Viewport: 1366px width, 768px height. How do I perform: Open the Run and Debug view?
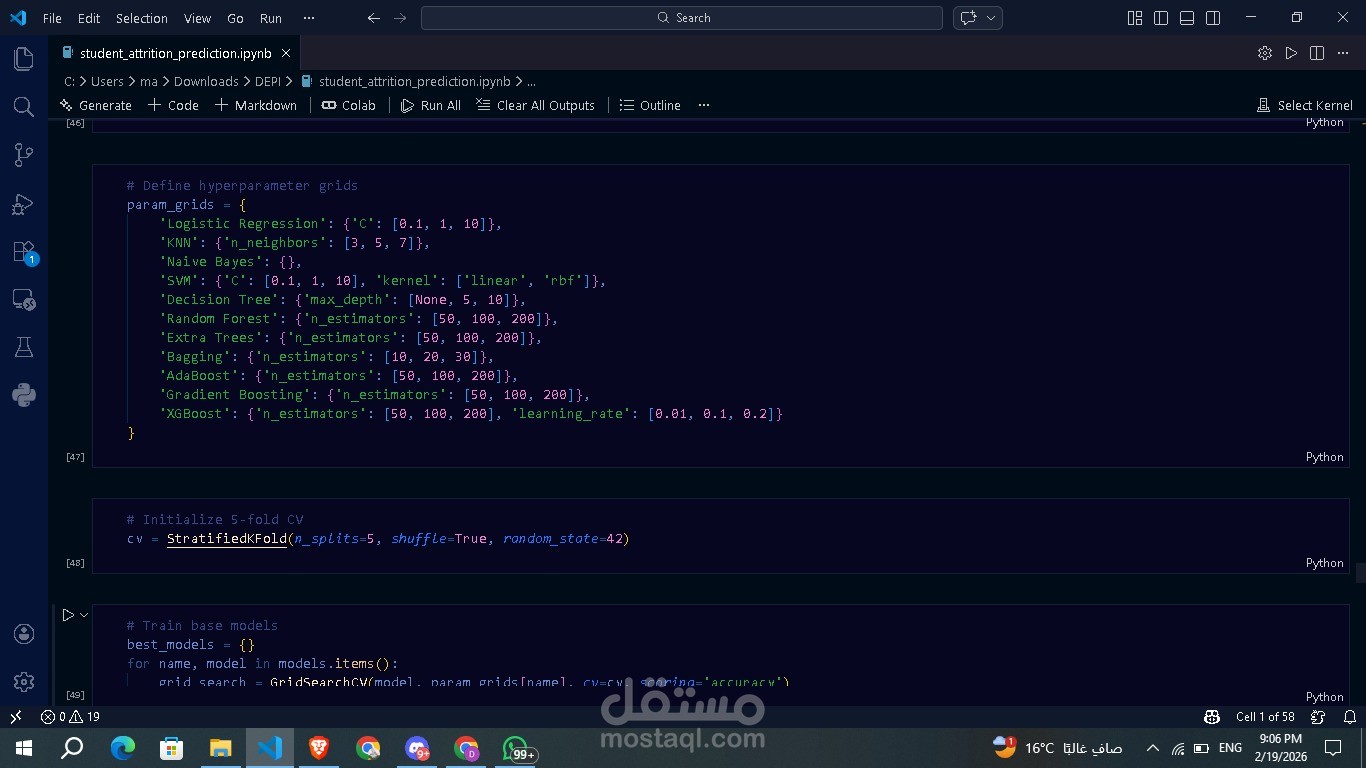[x=24, y=204]
